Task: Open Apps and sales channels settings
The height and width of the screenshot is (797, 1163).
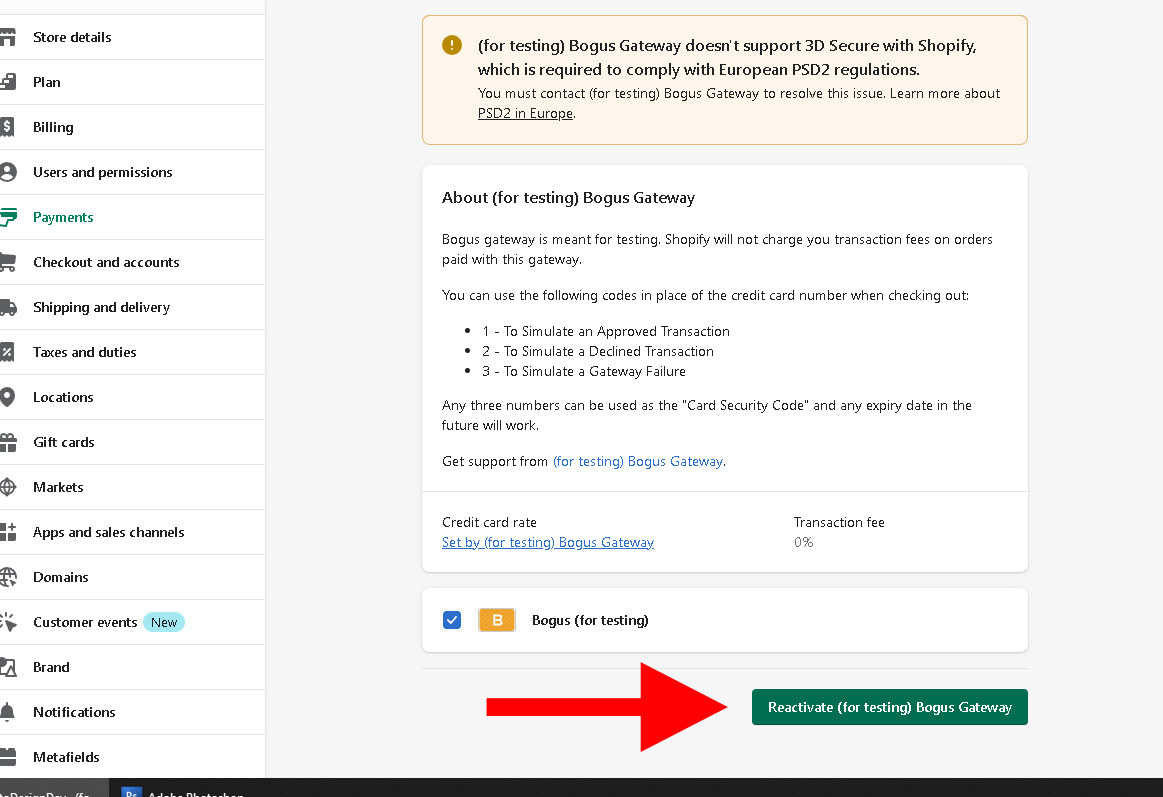Action: point(132,532)
